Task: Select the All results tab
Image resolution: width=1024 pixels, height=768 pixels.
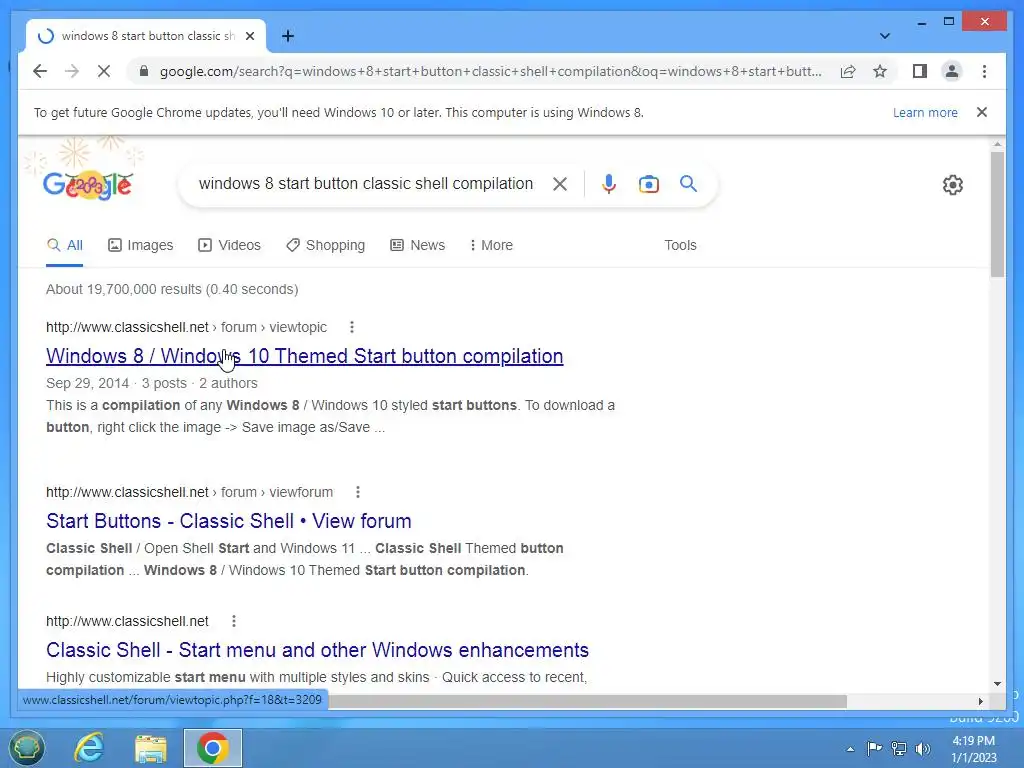Action: tap(65, 246)
